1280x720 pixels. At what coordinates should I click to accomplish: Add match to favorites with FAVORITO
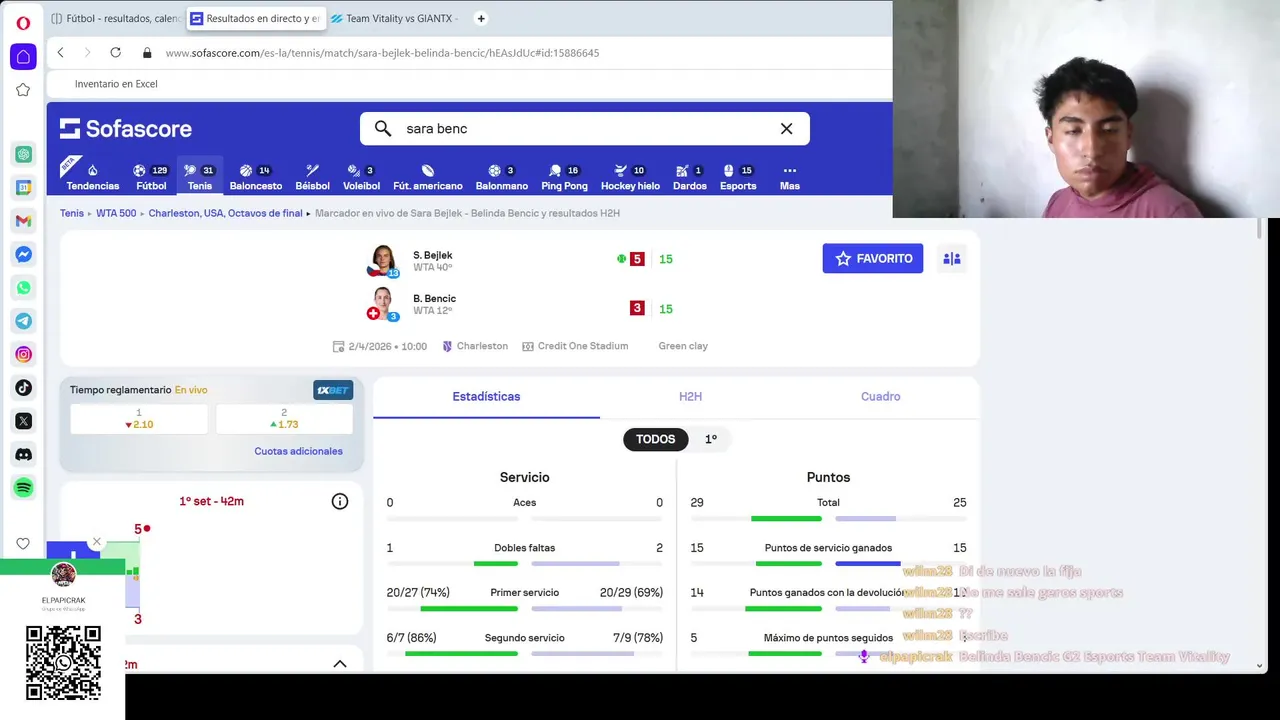(x=873, y=258)
